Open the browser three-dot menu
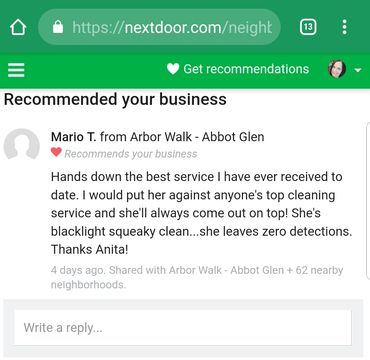The height and width of the screenshot is (360, 370). pyautogui.click(x=345, y=27)
